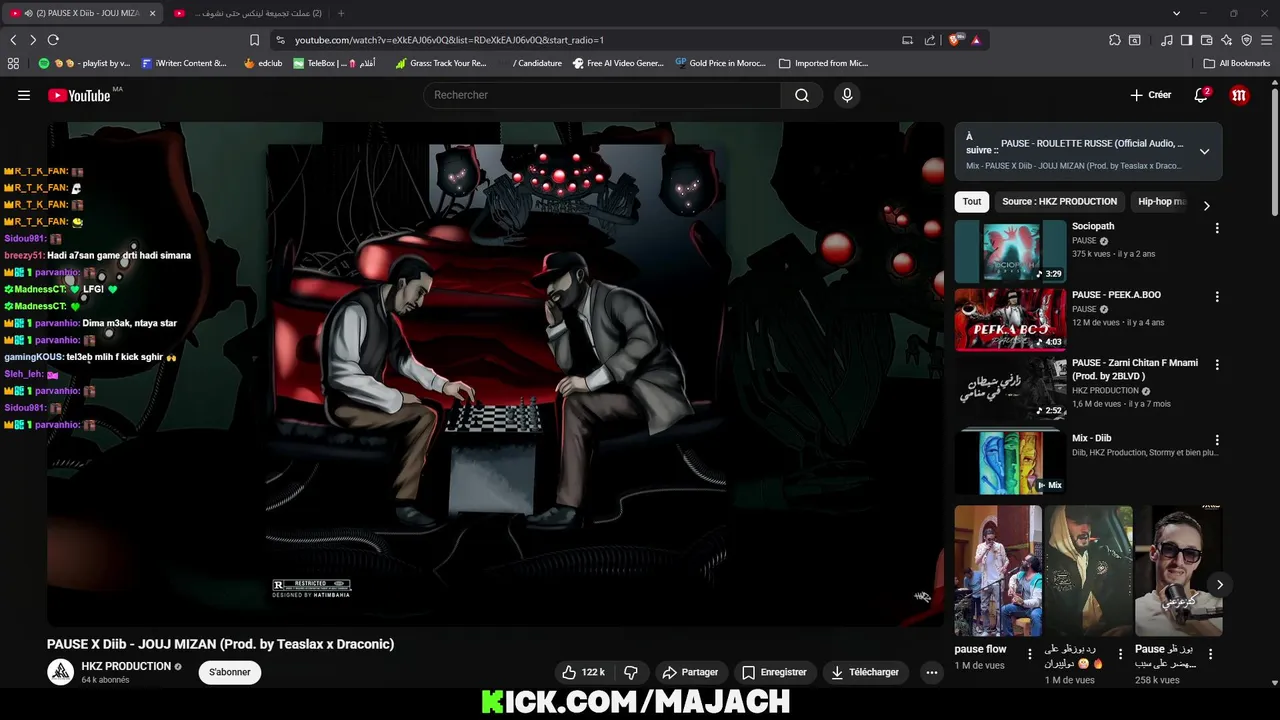Image resolution: width=1280 pixels, height=720 pixels.
Task: Start voice search with microphone icon
Action: pos(847,95)
